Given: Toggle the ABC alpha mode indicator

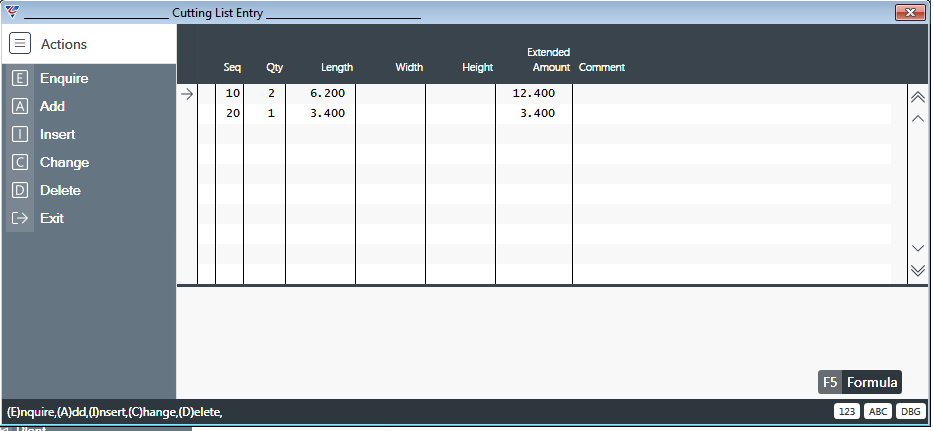Looking at the screenshot, I should point(878,411).
